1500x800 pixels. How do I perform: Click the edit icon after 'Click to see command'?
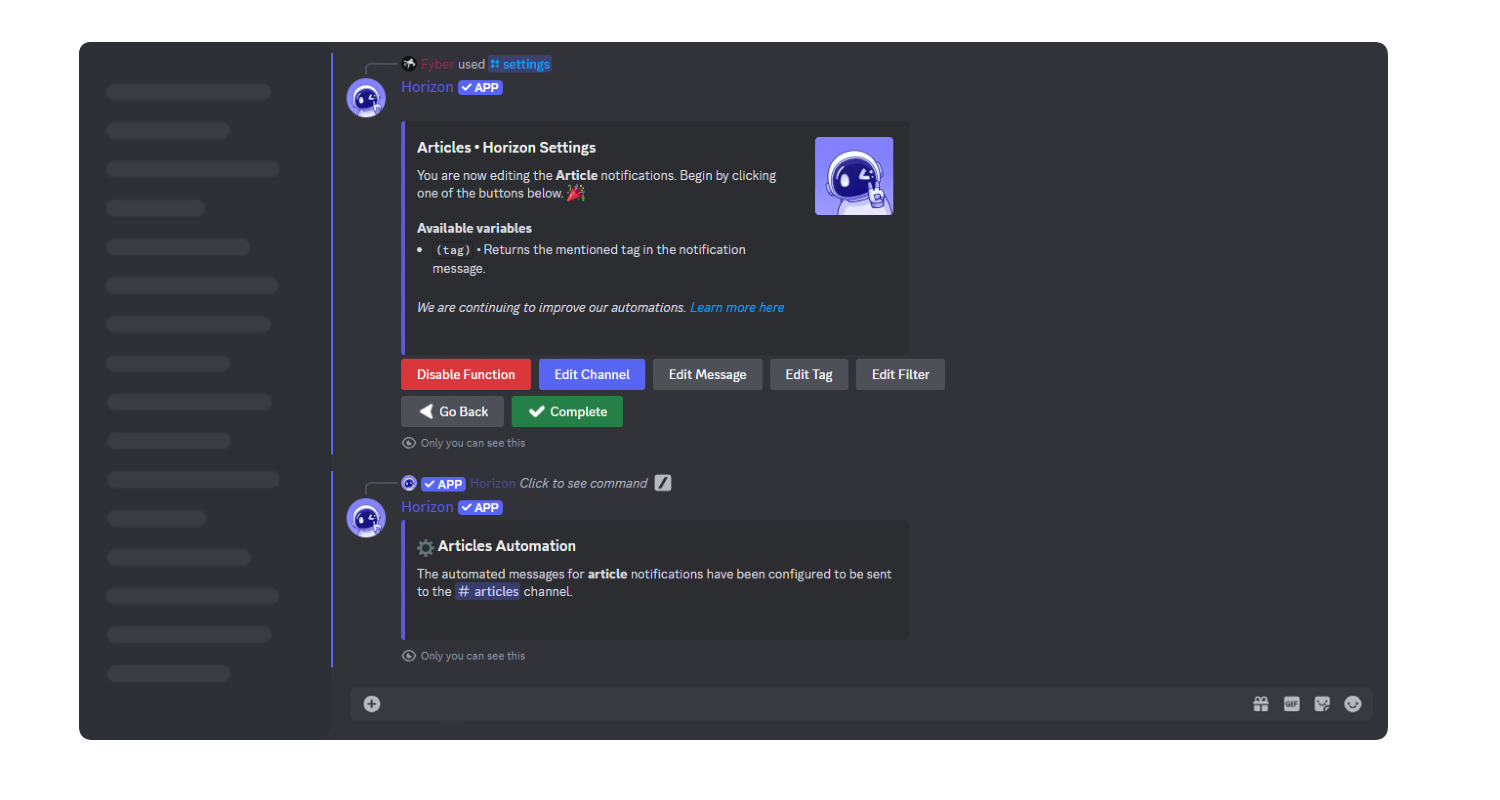pos(662,483)
